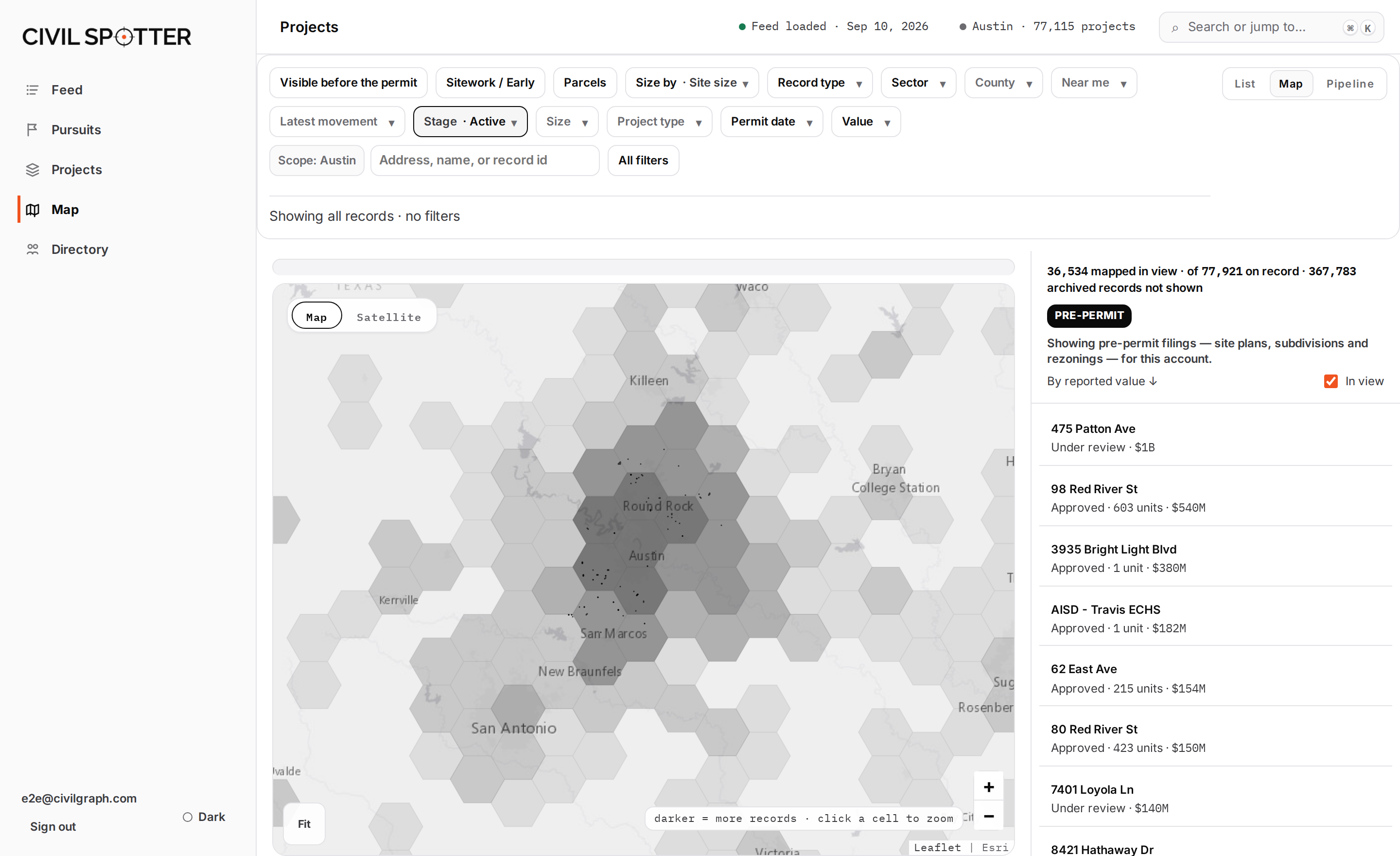Toggle the Parcels filter chip
This screenshot has height=856, width=1400.
(x=585, y=83)
